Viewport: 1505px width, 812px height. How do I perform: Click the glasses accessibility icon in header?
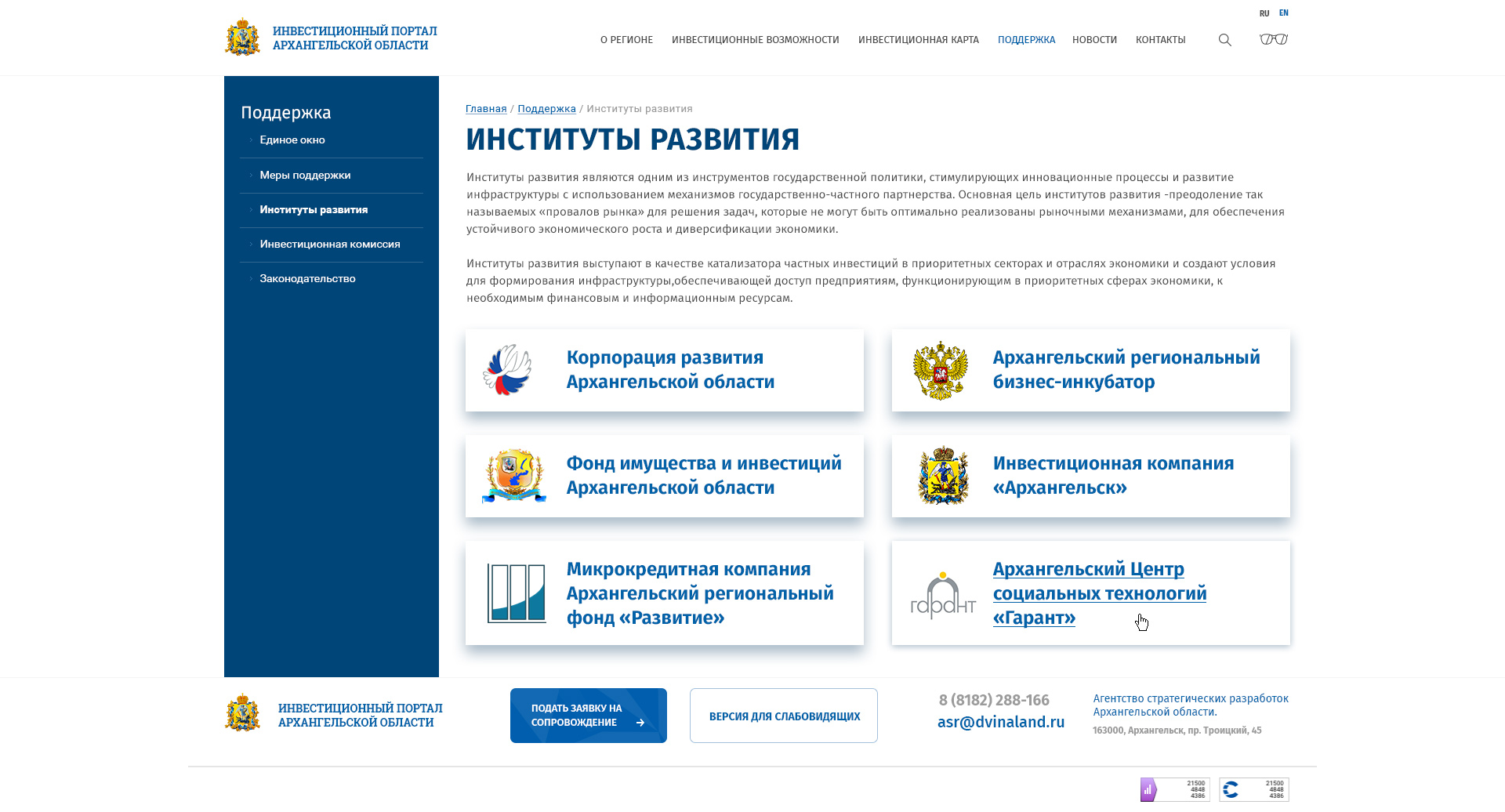(1273, 39)
